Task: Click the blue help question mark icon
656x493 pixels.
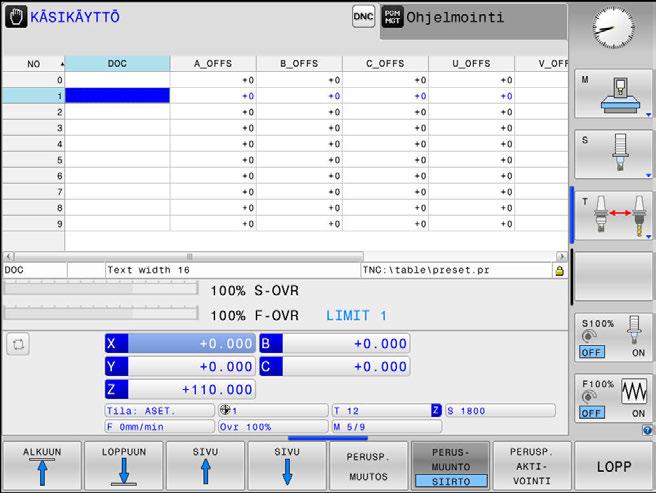Action: (647, 430)
